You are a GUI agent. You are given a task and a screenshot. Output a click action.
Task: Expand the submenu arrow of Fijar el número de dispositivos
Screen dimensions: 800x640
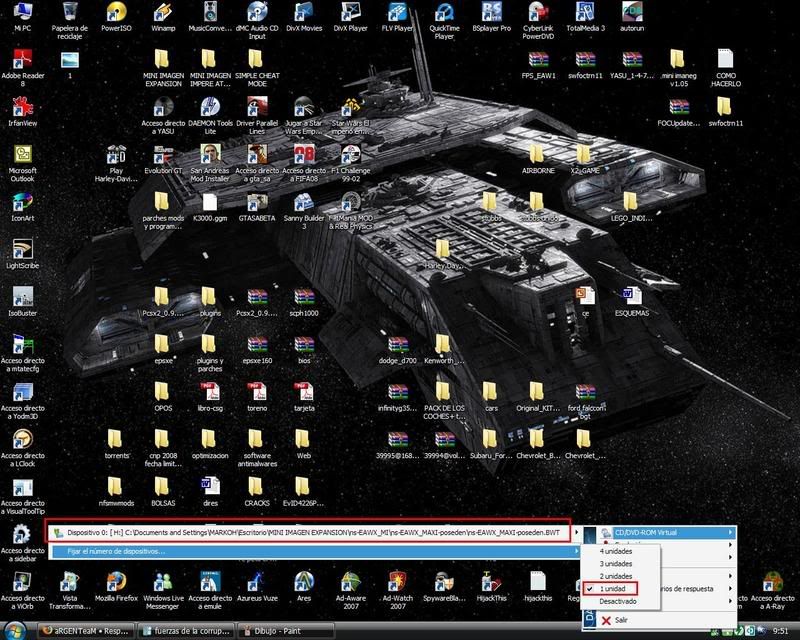click(577, 551)
